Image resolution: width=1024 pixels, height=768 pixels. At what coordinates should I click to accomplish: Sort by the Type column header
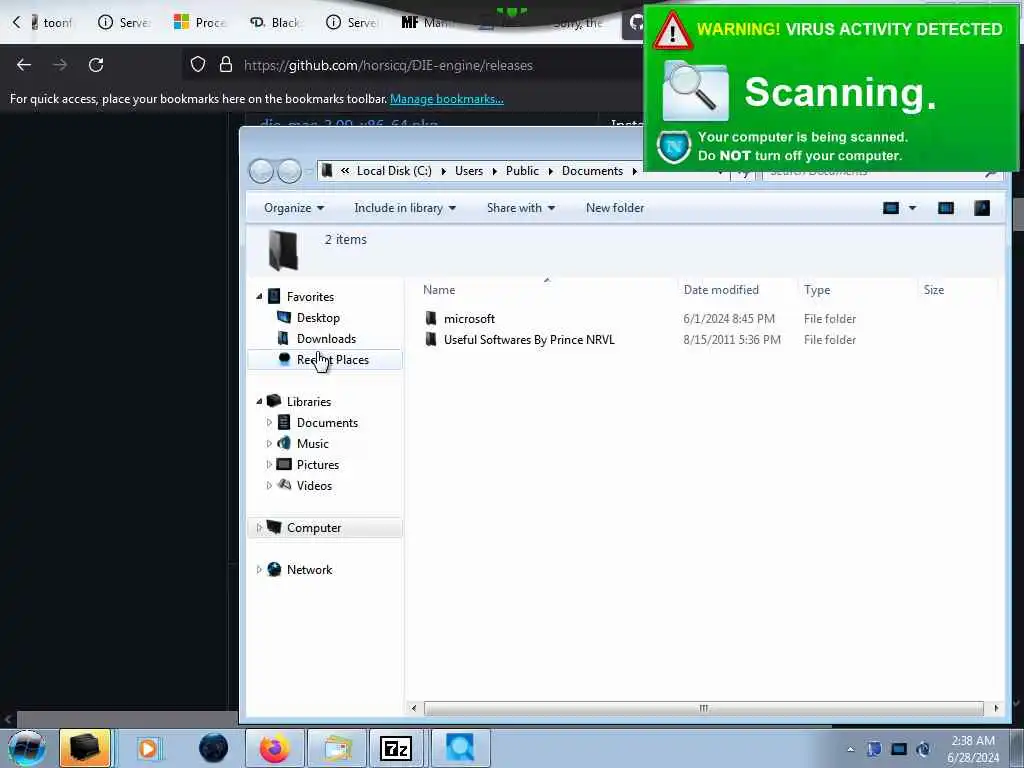[817, 289]
